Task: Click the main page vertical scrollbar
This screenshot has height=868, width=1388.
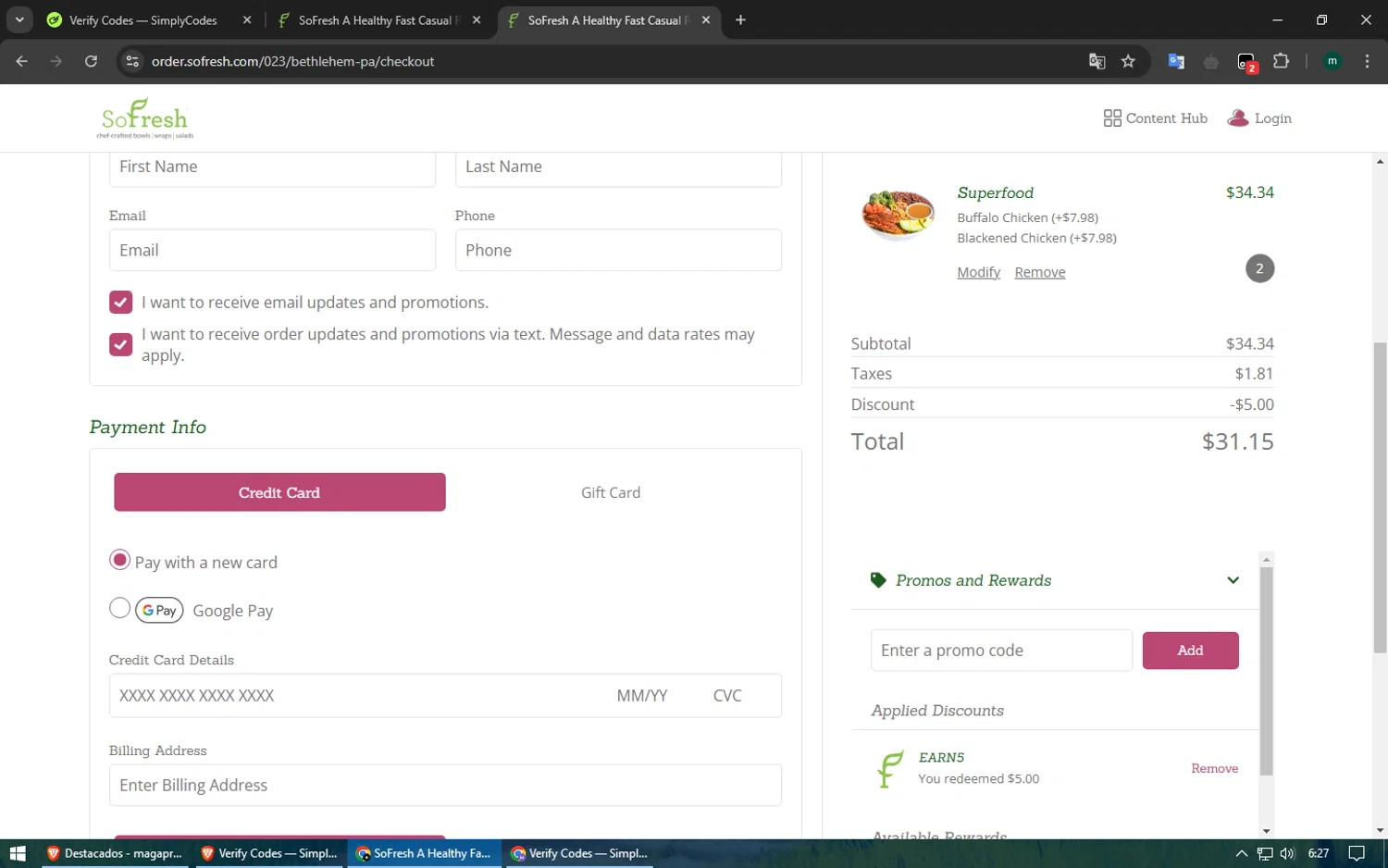Action: coord(1380,498)
